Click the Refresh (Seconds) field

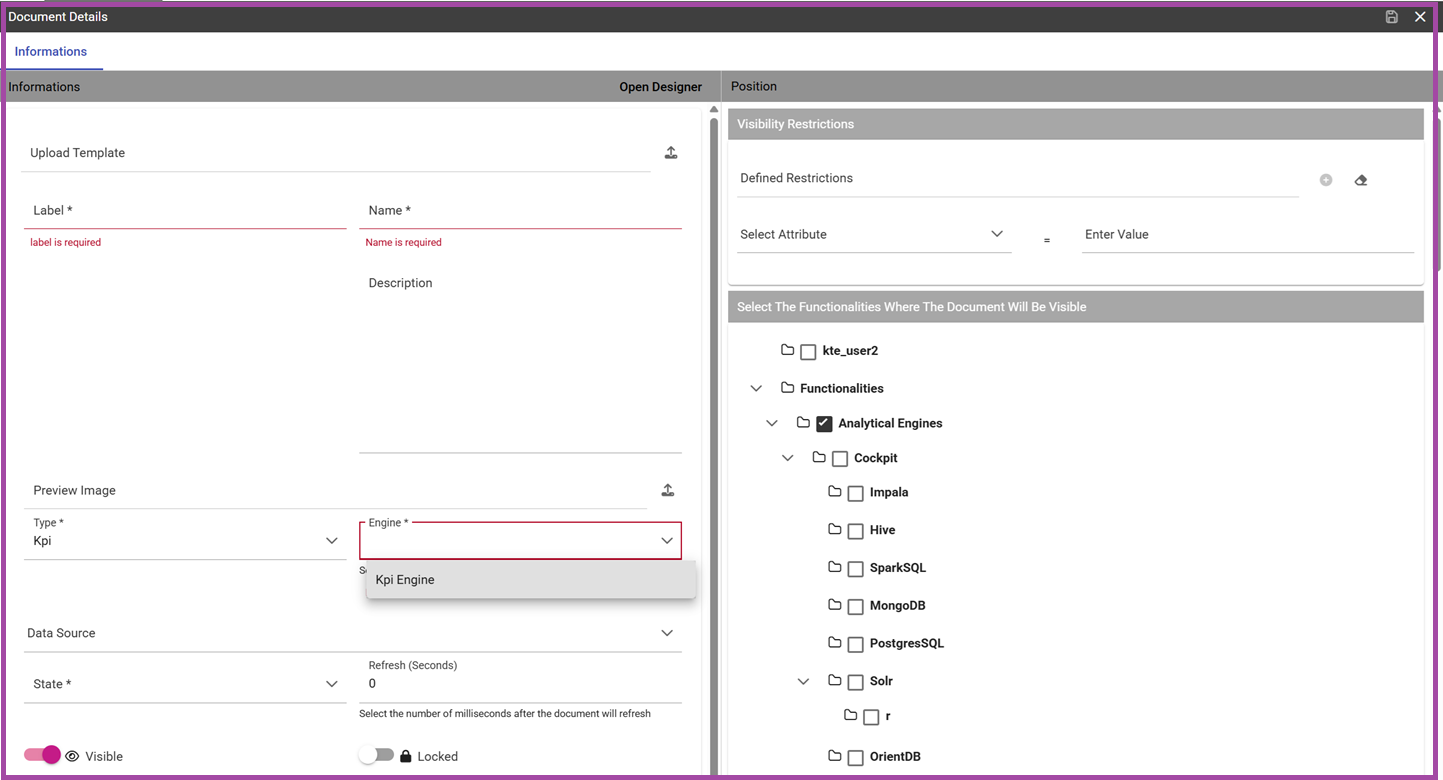(520, 683)
